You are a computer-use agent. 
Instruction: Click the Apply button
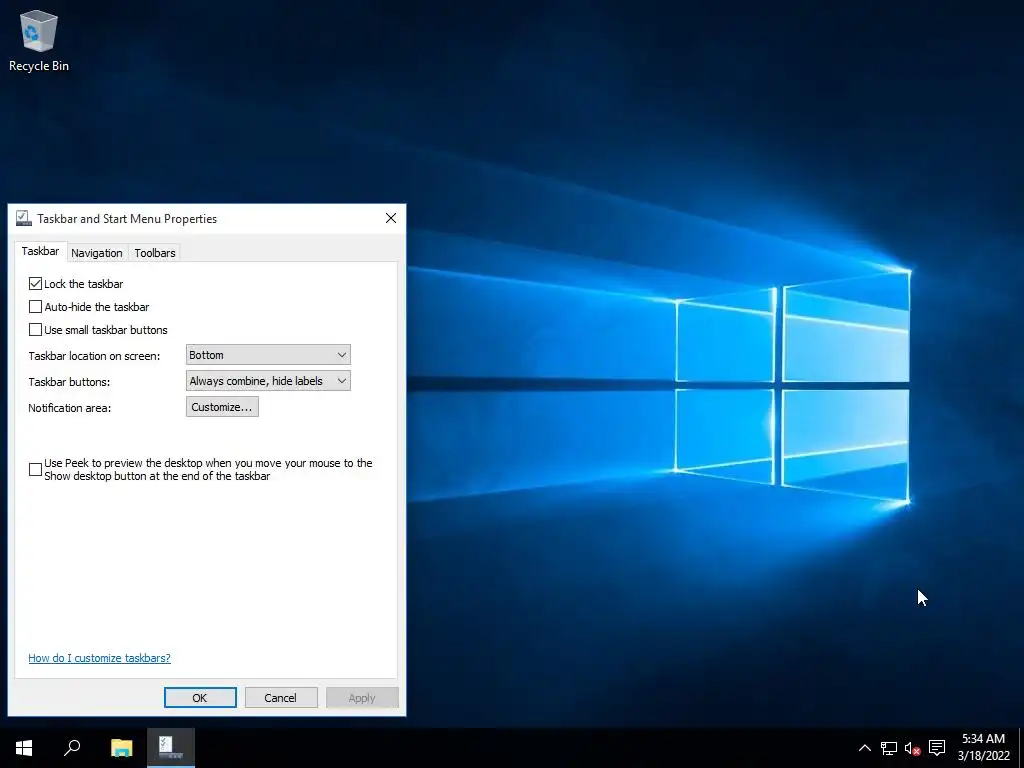(362, 697)
